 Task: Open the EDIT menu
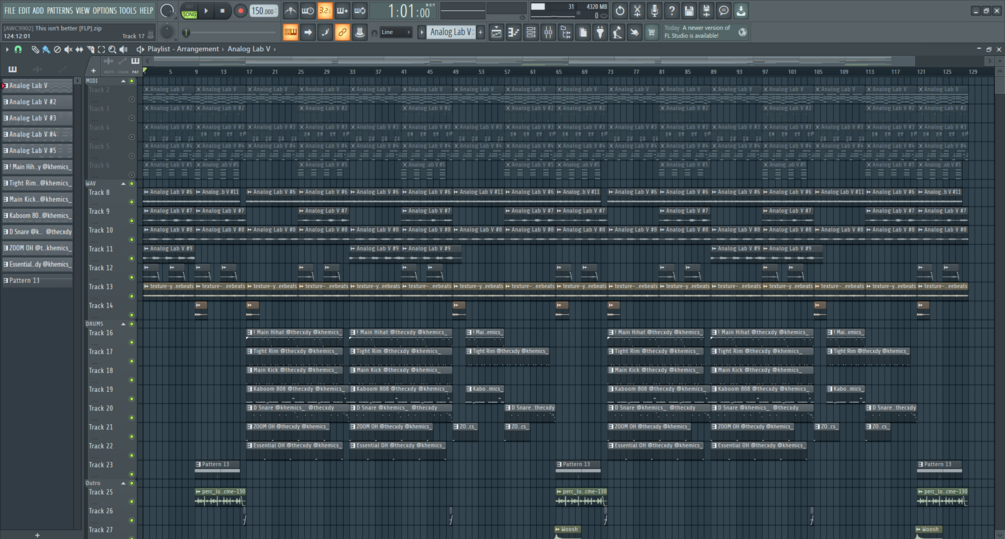24,10
